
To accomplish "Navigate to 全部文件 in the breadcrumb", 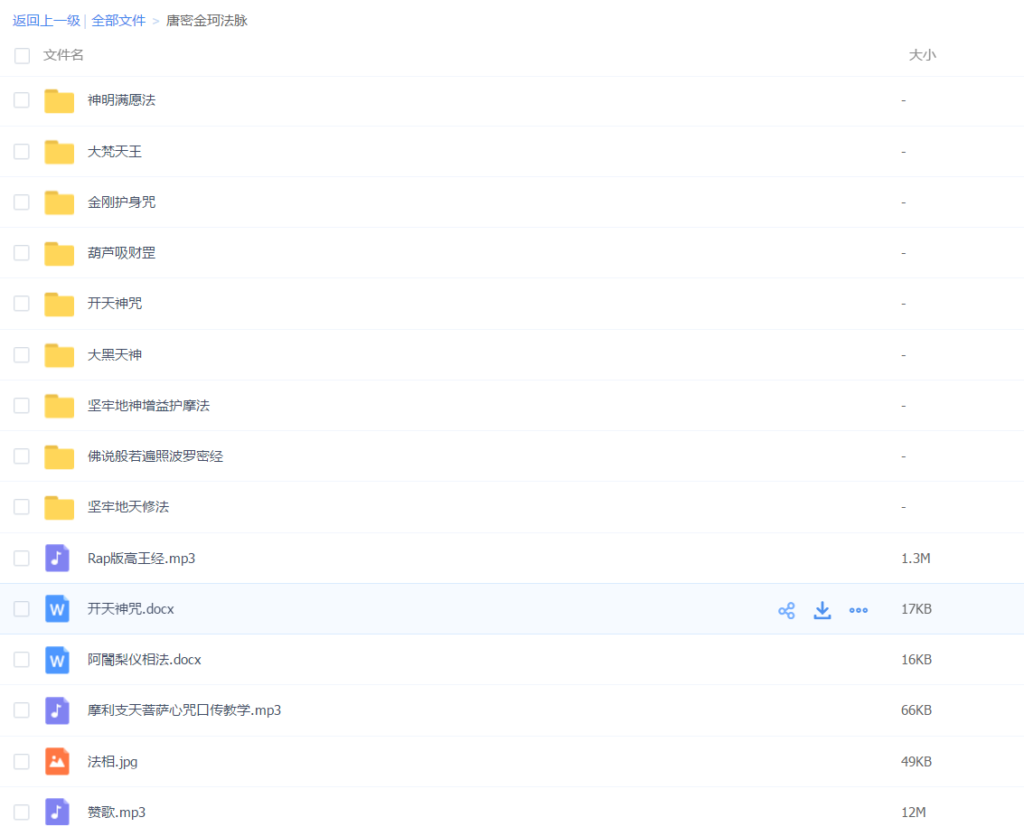I will [118, 20].
